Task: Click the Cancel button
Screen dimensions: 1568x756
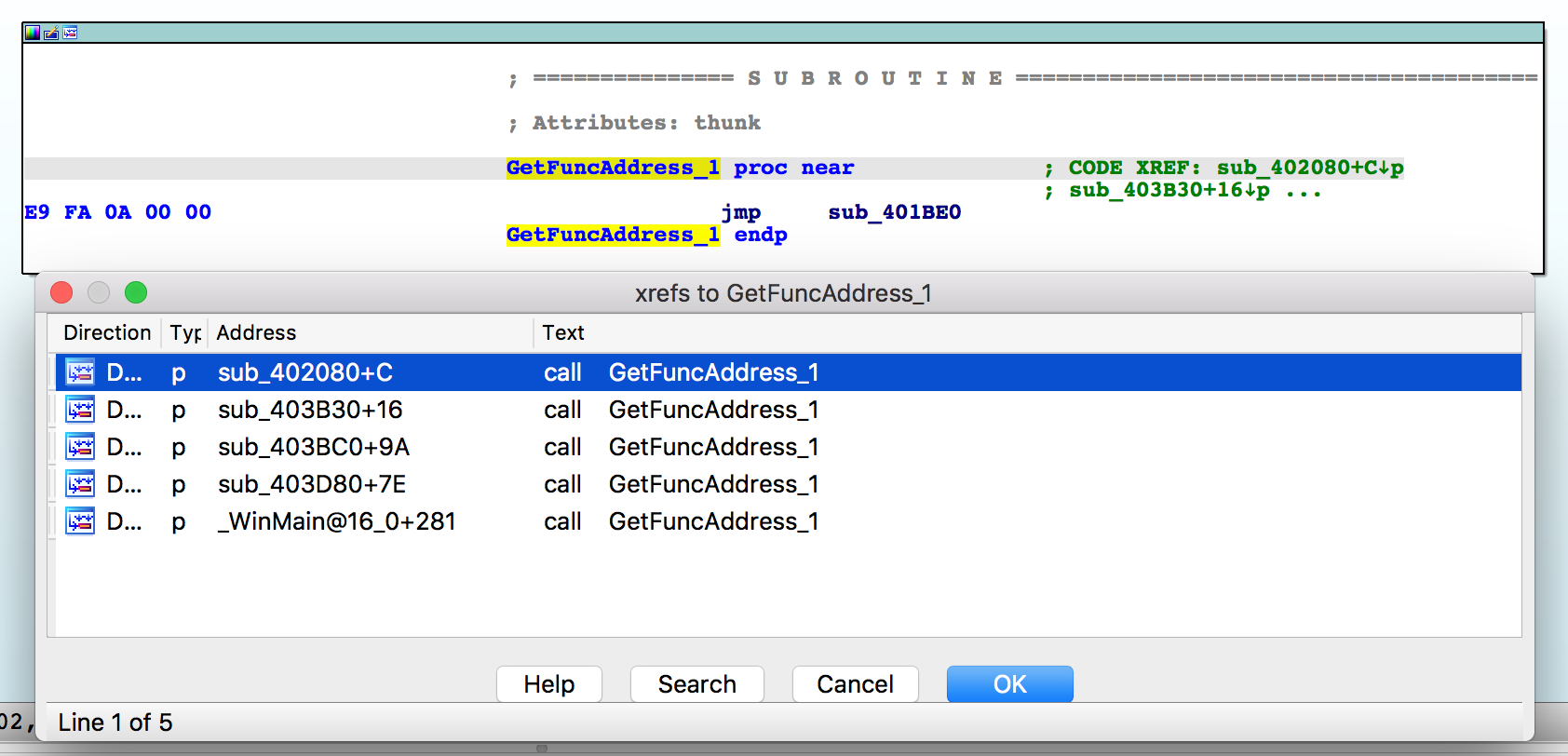Action: tap(856, 684)
